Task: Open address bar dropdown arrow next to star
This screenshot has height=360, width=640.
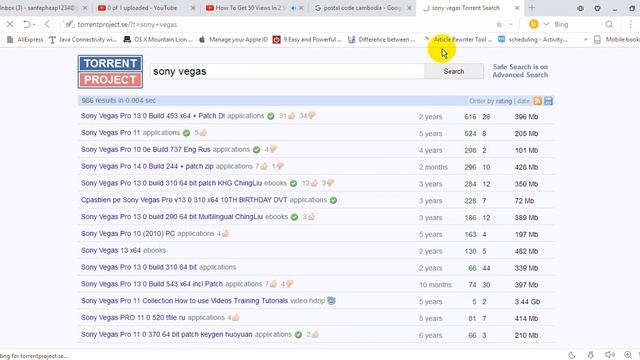Action: click(510, 24)
